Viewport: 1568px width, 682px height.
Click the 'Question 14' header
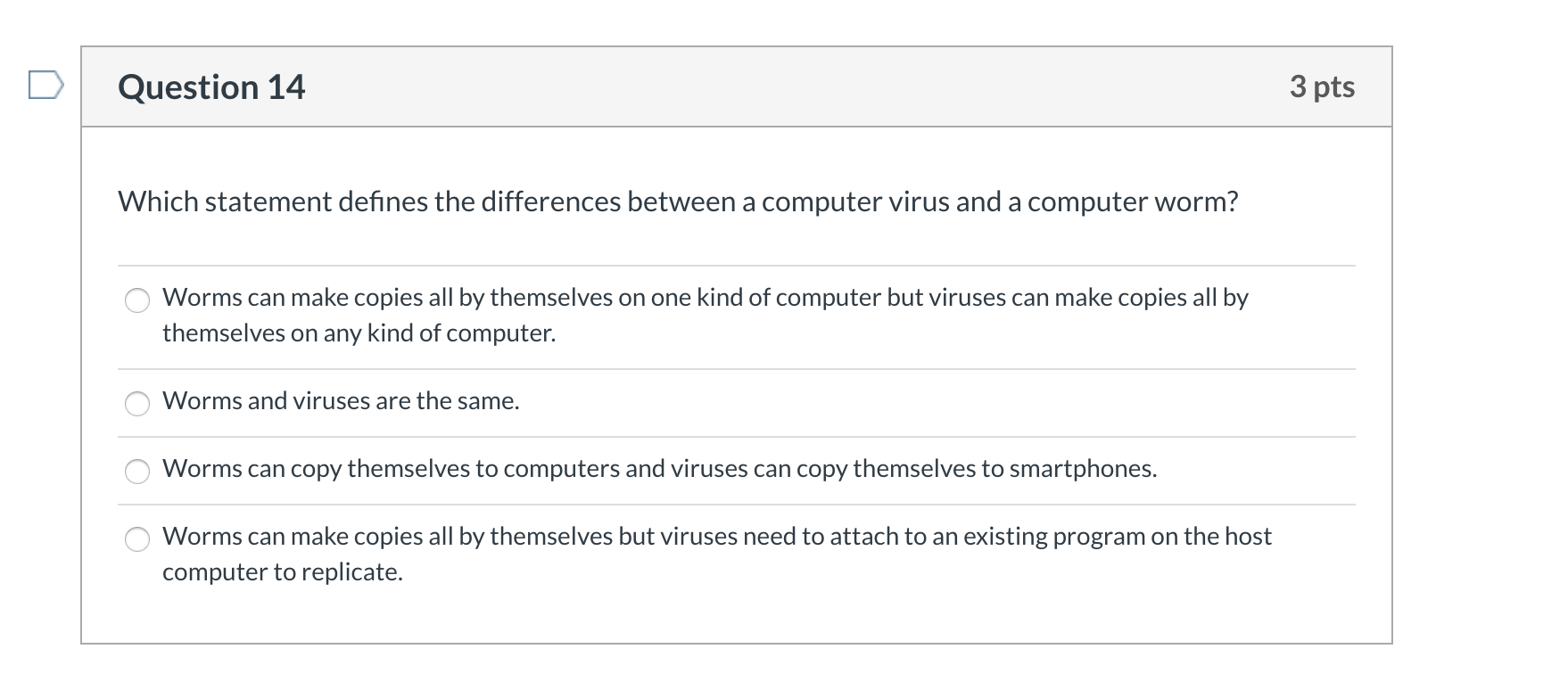[210, 86]
